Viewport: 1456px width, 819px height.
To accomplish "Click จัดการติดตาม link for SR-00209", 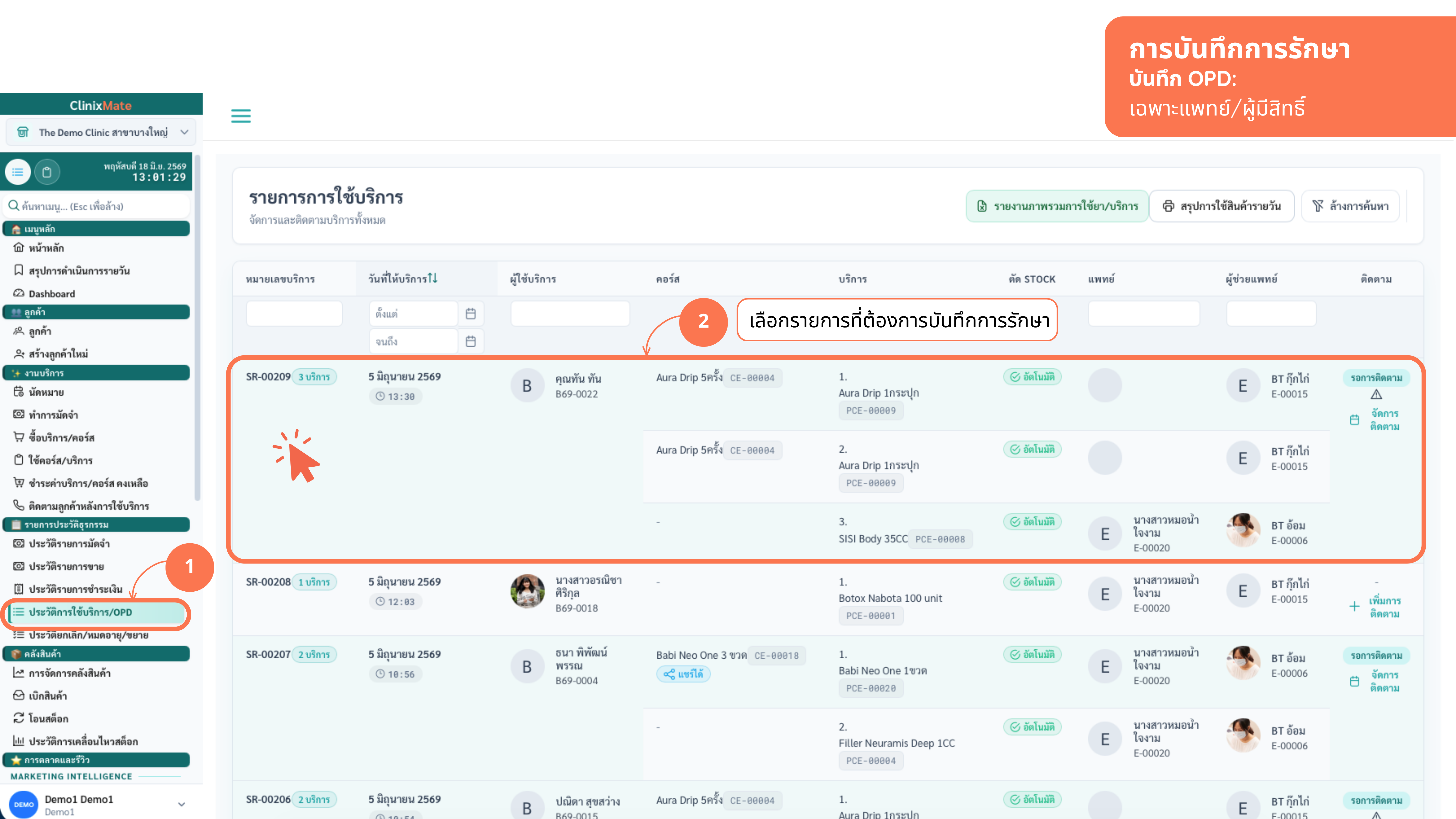I will click(1384, 420).
